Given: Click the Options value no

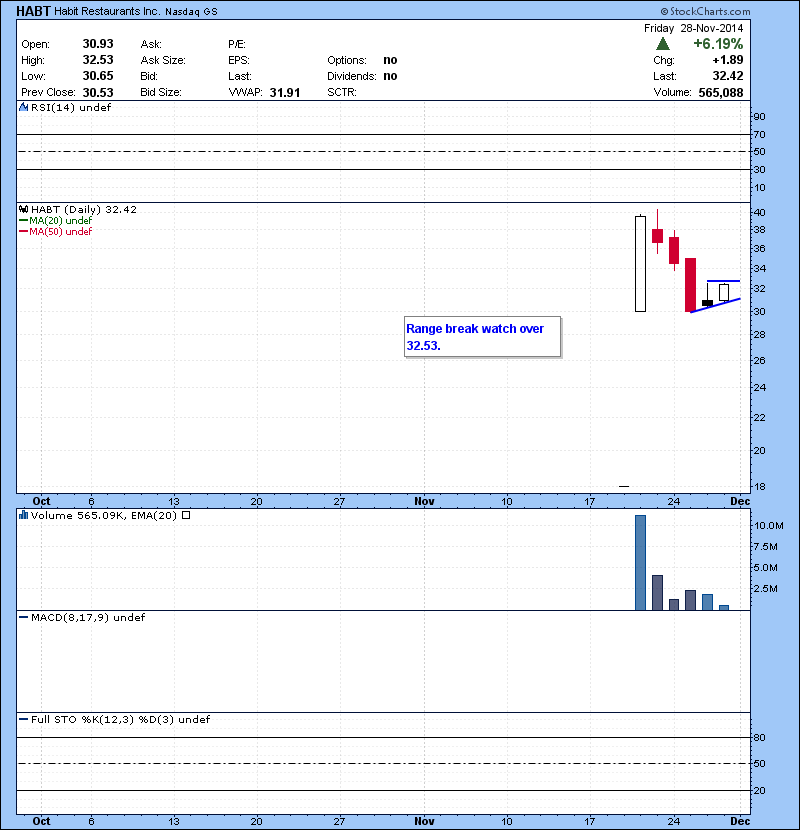Looking at the screenshot, I should (390, 60).
